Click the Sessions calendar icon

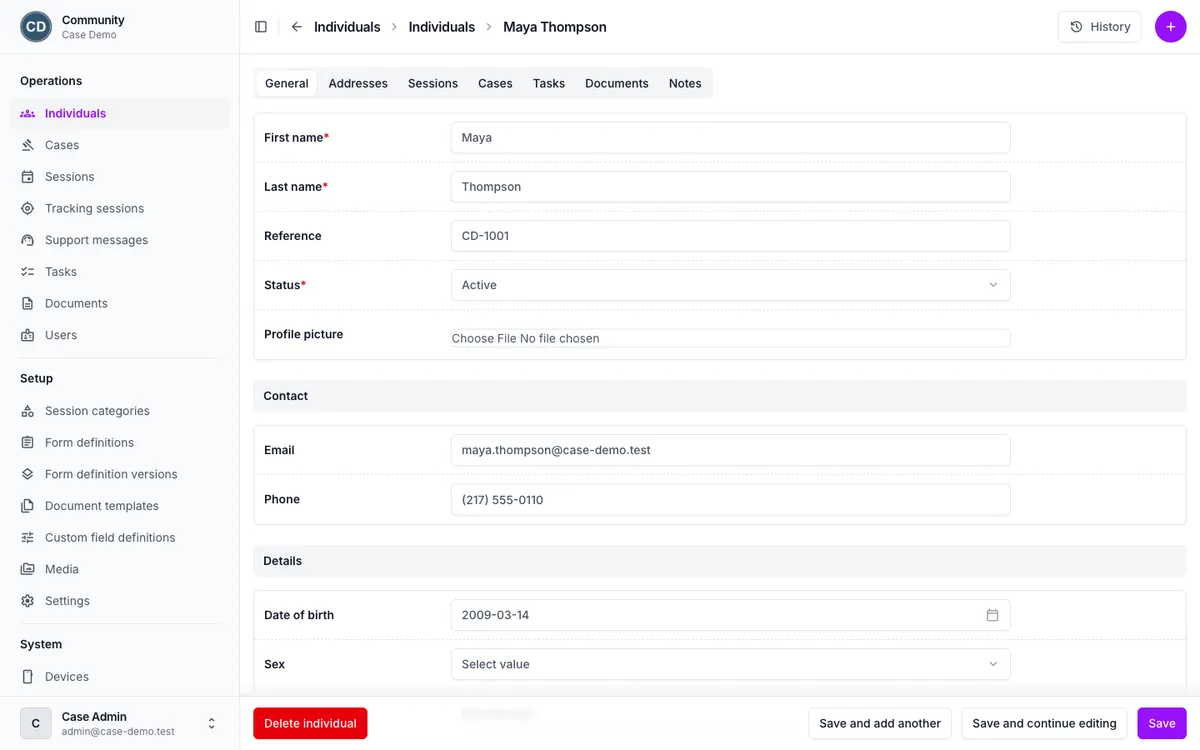[27, 177]
